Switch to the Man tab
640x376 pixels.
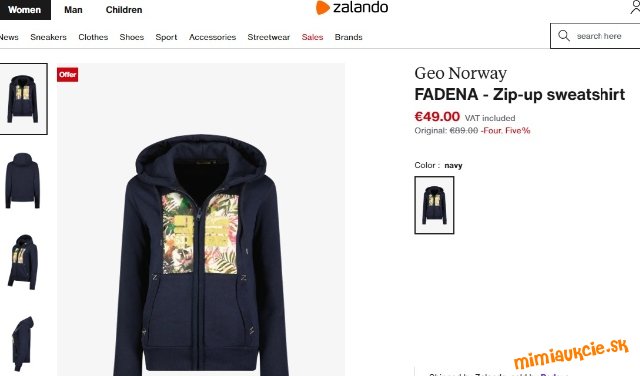click(73, 10)
